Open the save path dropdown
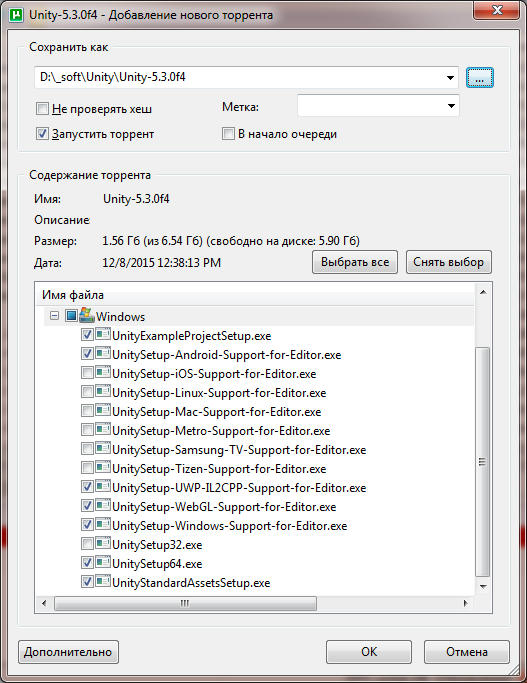 (x=450, y=78)
